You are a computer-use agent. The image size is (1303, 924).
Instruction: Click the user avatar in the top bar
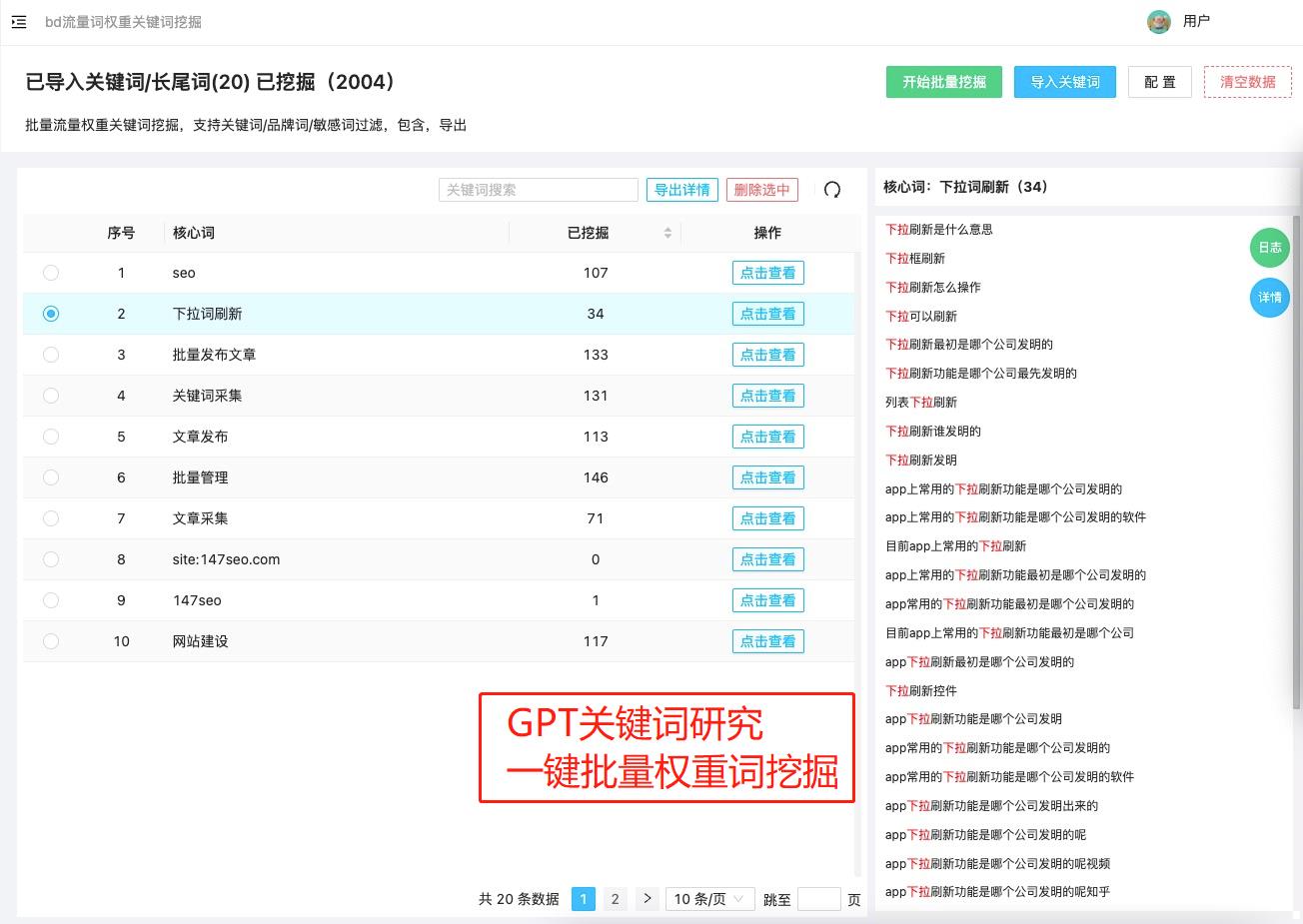(x=1158, y=21)
